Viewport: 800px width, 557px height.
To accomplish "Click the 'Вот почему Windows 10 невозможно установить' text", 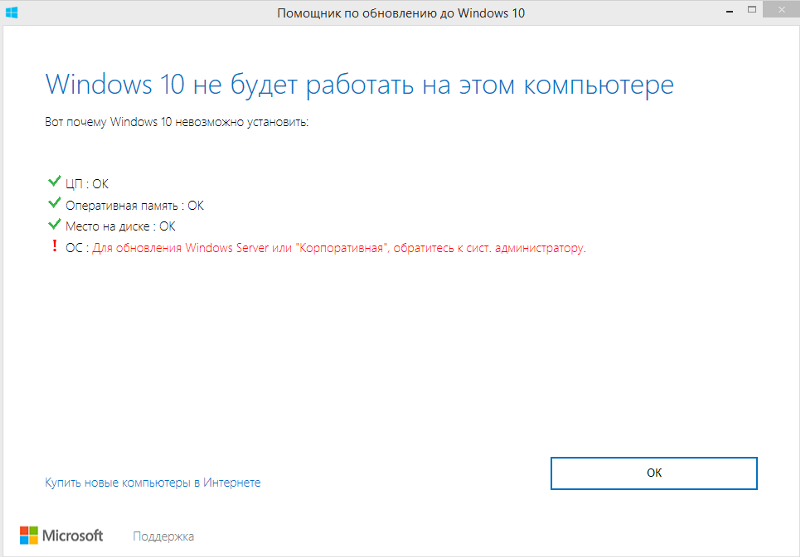I will (x=177, y=122).
